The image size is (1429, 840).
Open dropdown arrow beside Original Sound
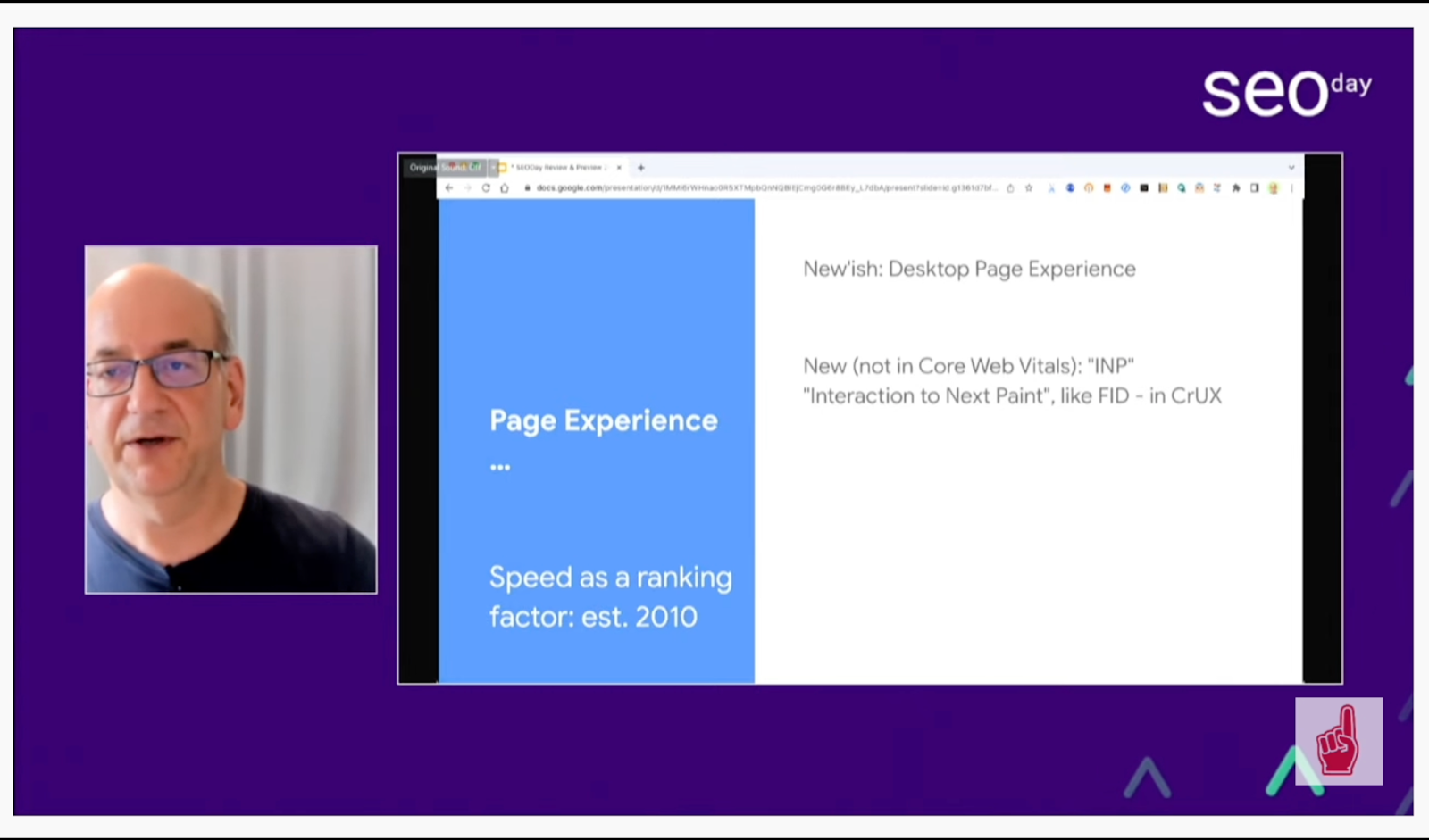click(492, 168)
